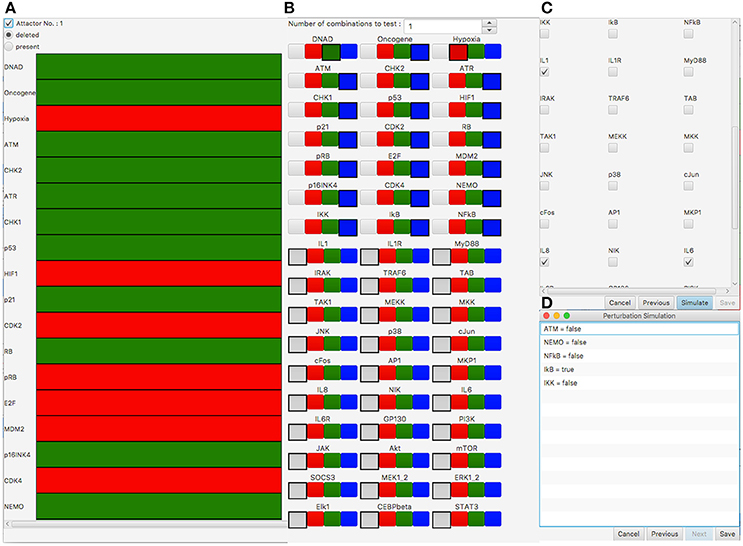The height and width of the screenshot is (546, 743).
Task: Select the 'IkB = true' row
Action: tap(639, 369)
